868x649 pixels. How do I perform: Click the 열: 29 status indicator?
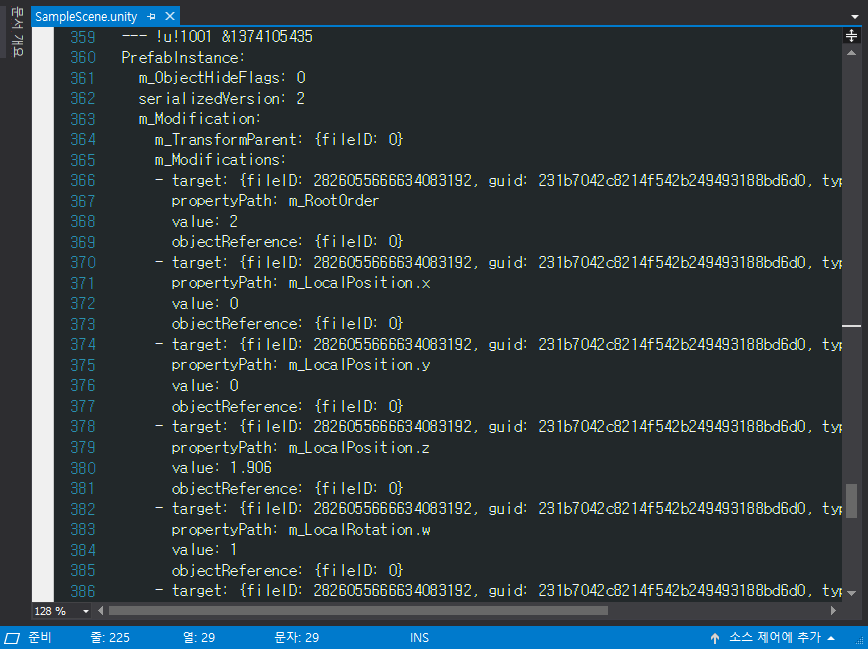[x=199, y=638]
